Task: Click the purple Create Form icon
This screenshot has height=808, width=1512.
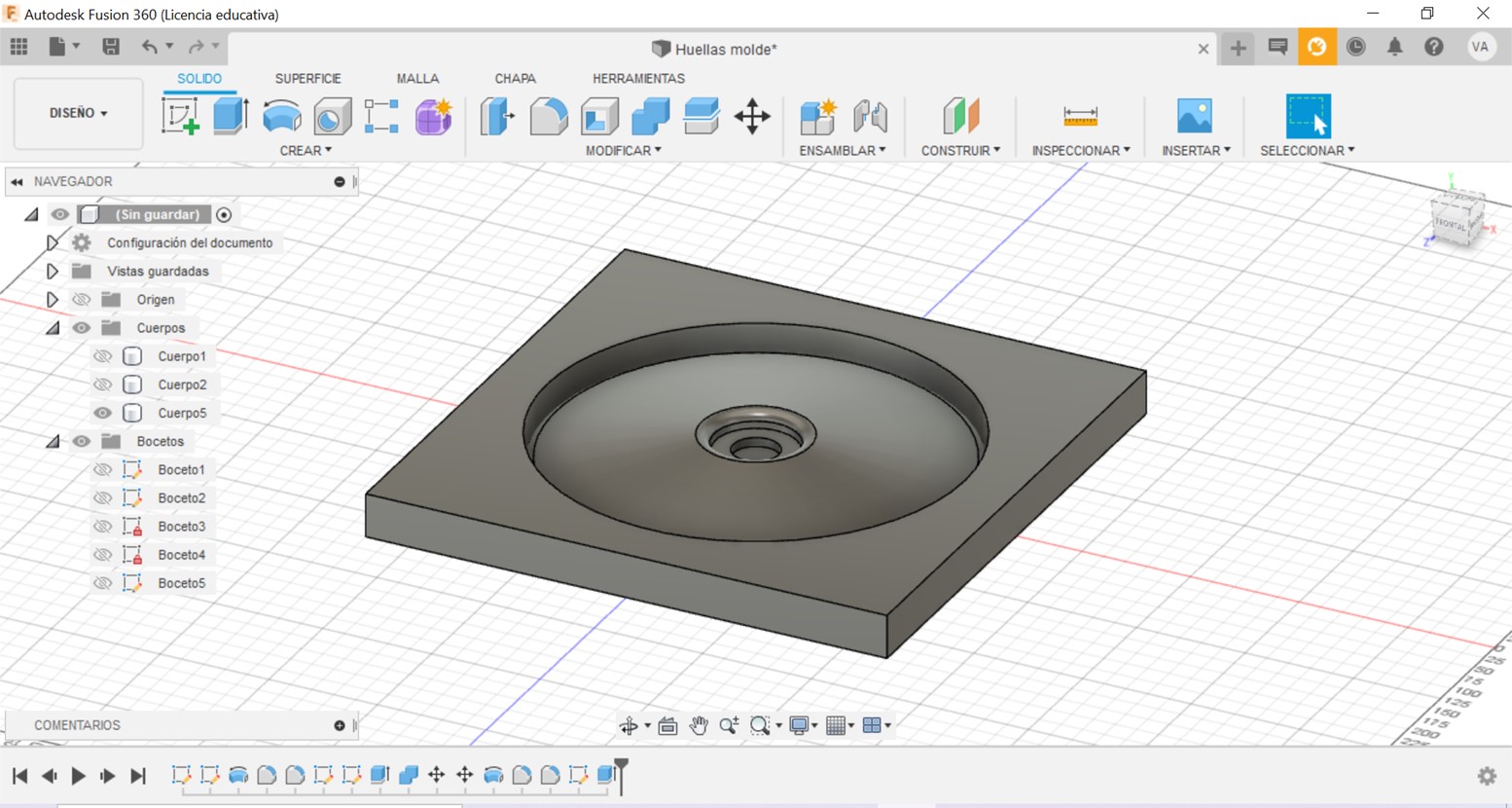Action: [x=433, y=116]
